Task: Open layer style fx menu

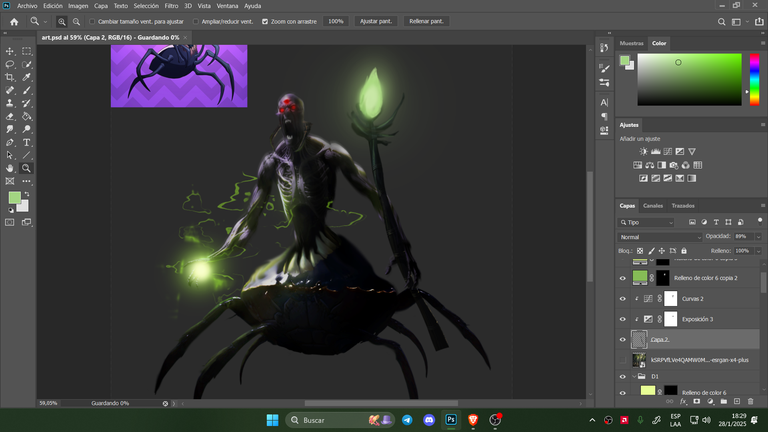Action: click(x=683, y=401)
